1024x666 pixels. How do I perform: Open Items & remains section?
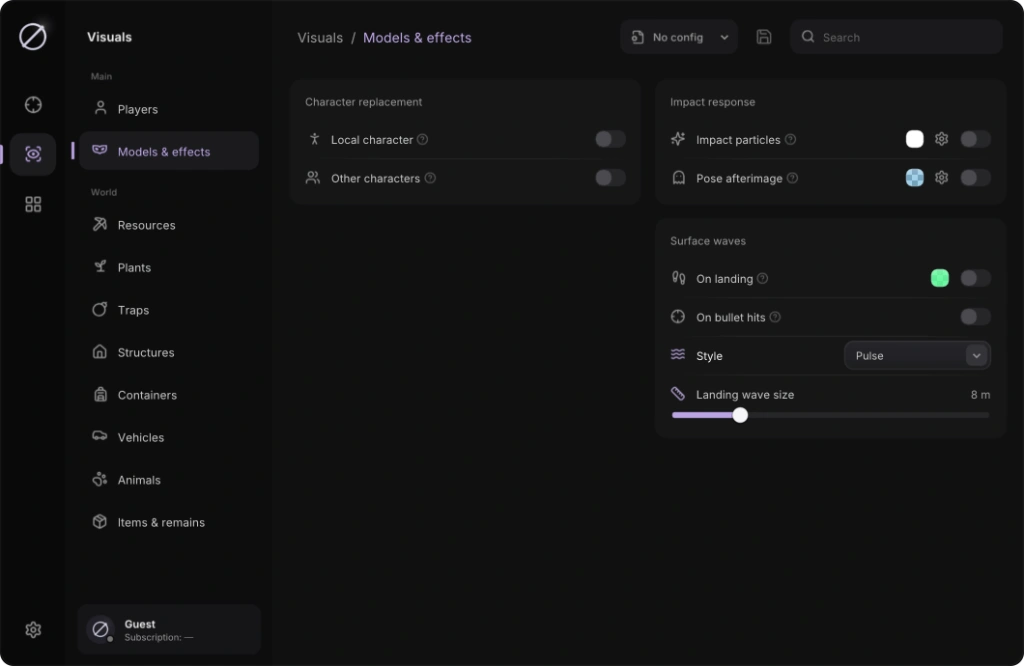tap(169, 522)
